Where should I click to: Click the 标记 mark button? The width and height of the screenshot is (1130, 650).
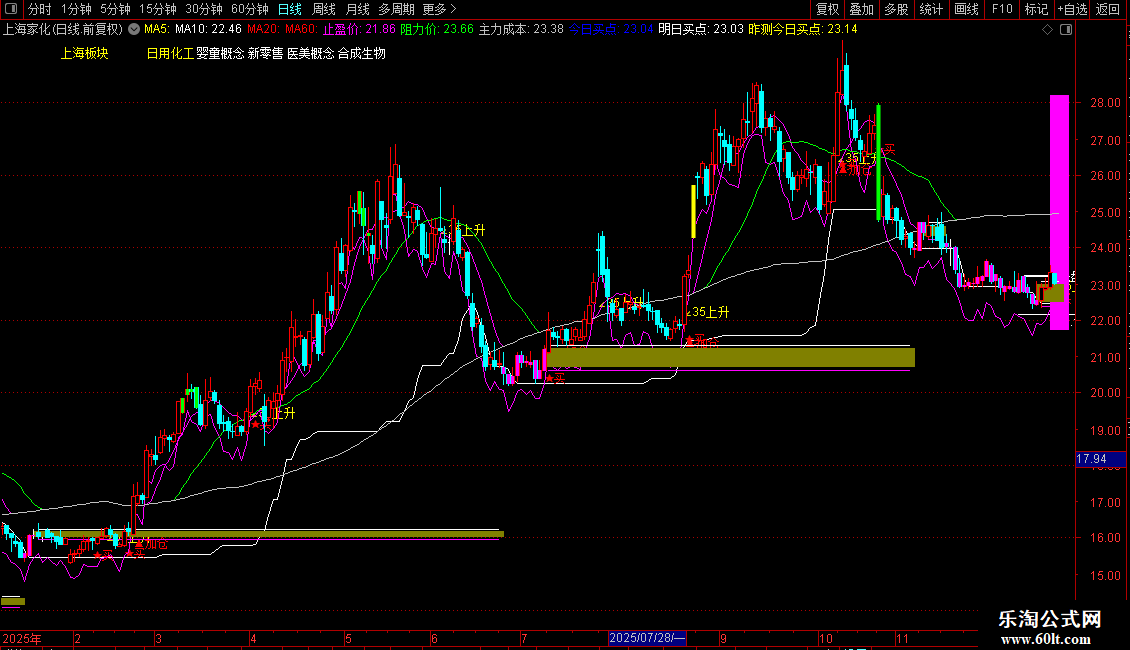coord(1036,9)
